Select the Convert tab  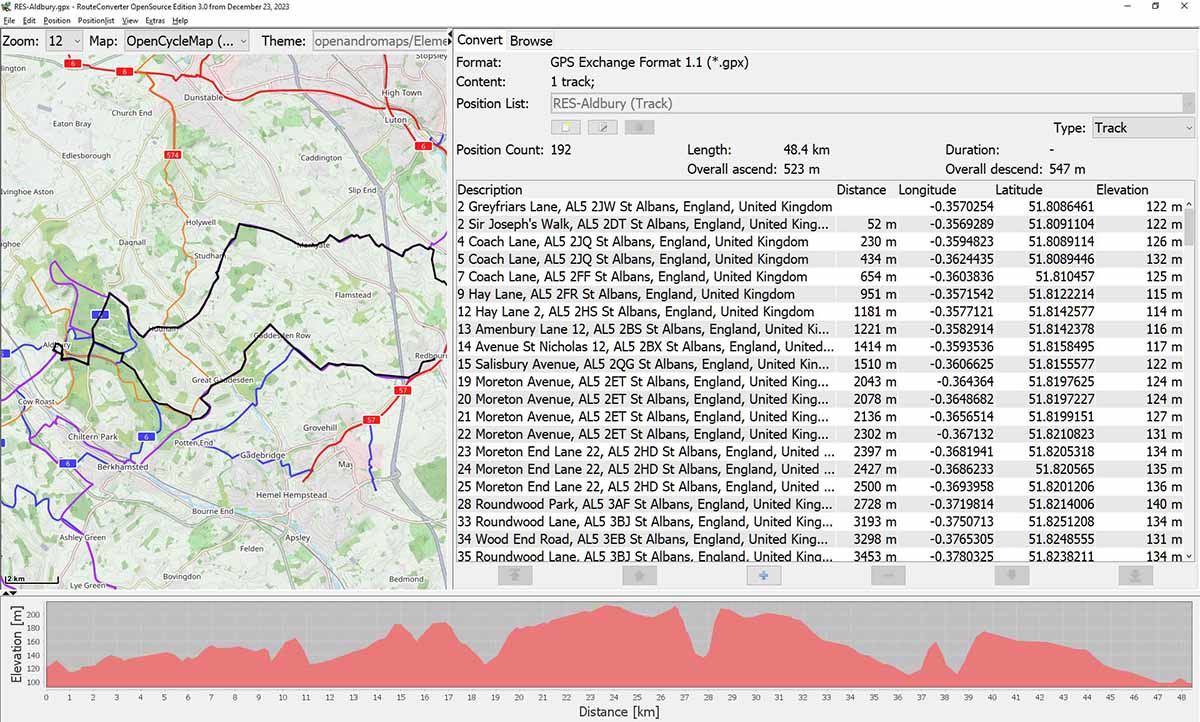(480, 41)
